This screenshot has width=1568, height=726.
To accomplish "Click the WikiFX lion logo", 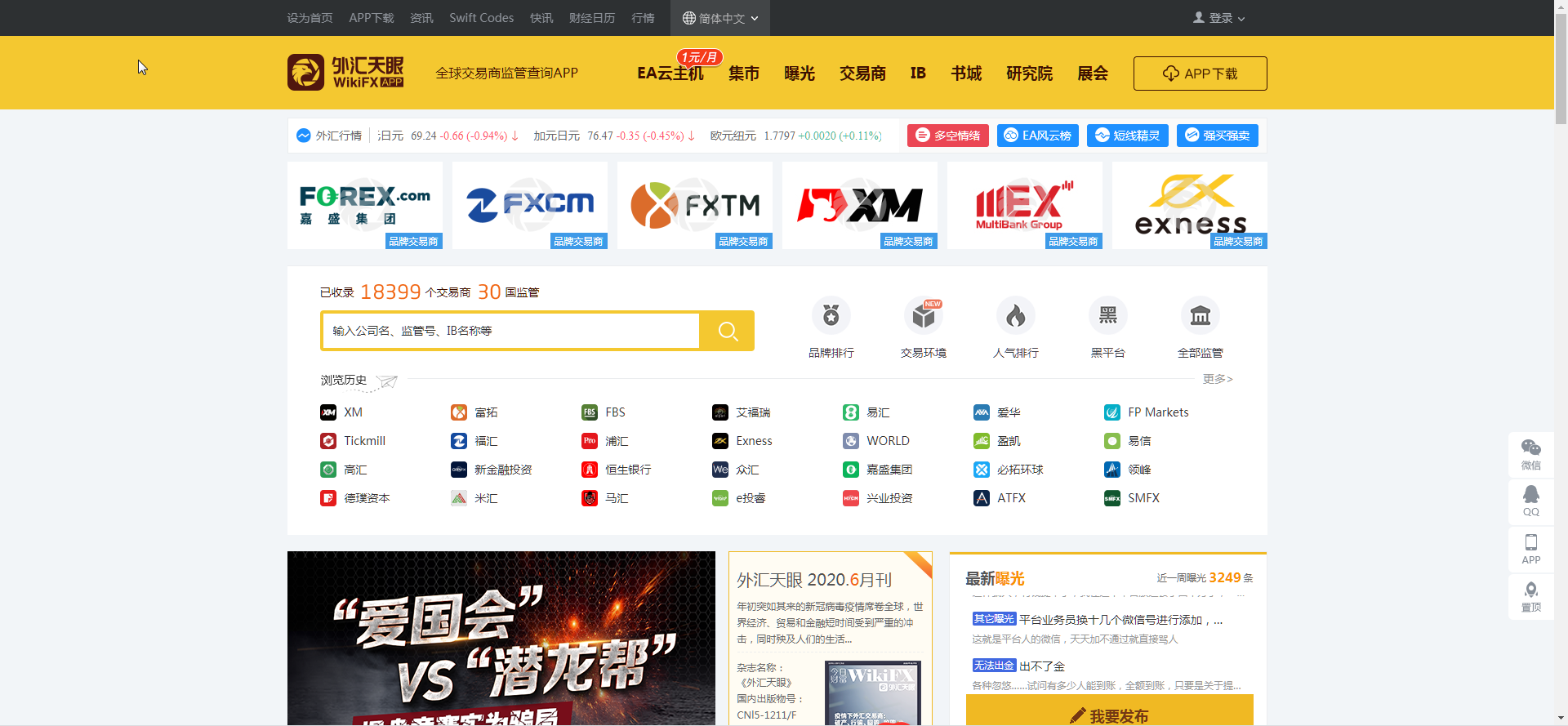I will coord(305,72).
